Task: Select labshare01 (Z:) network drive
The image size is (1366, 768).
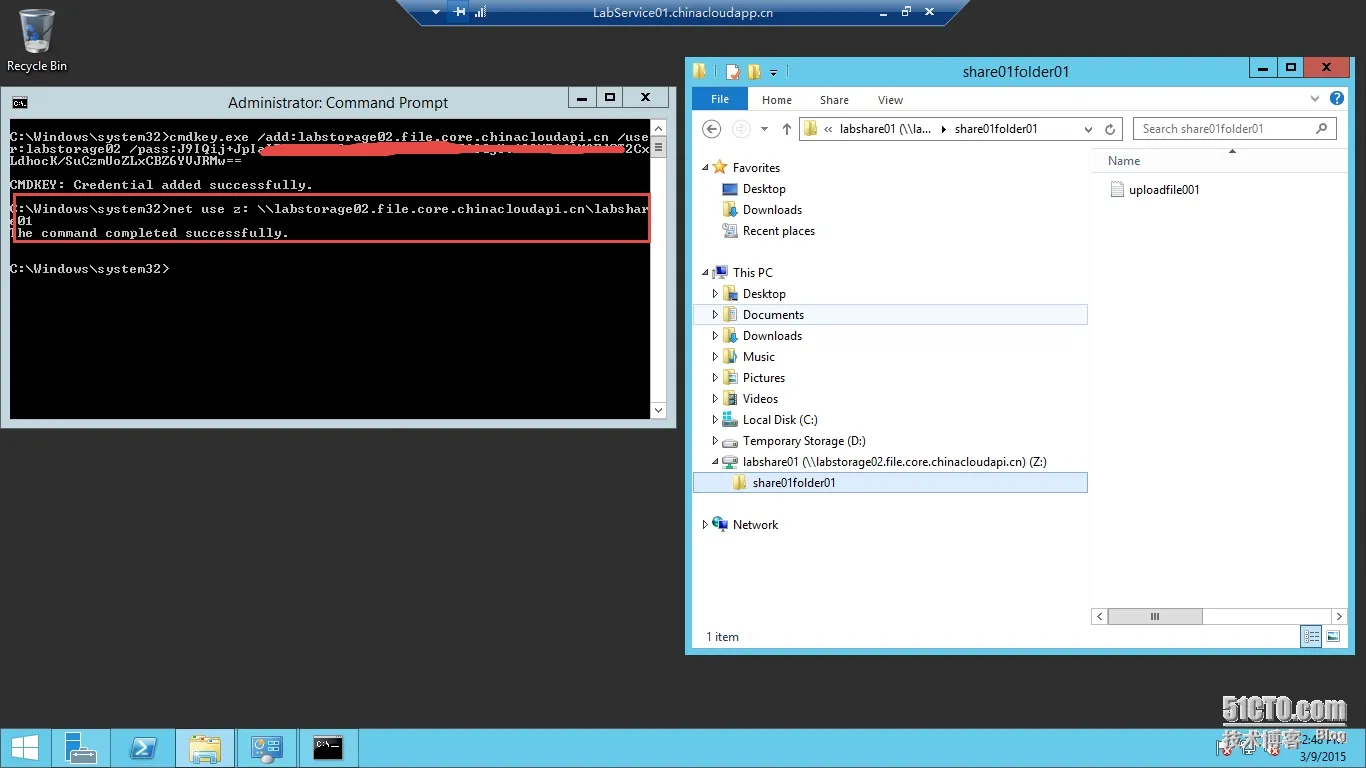Action: (894, 462)
